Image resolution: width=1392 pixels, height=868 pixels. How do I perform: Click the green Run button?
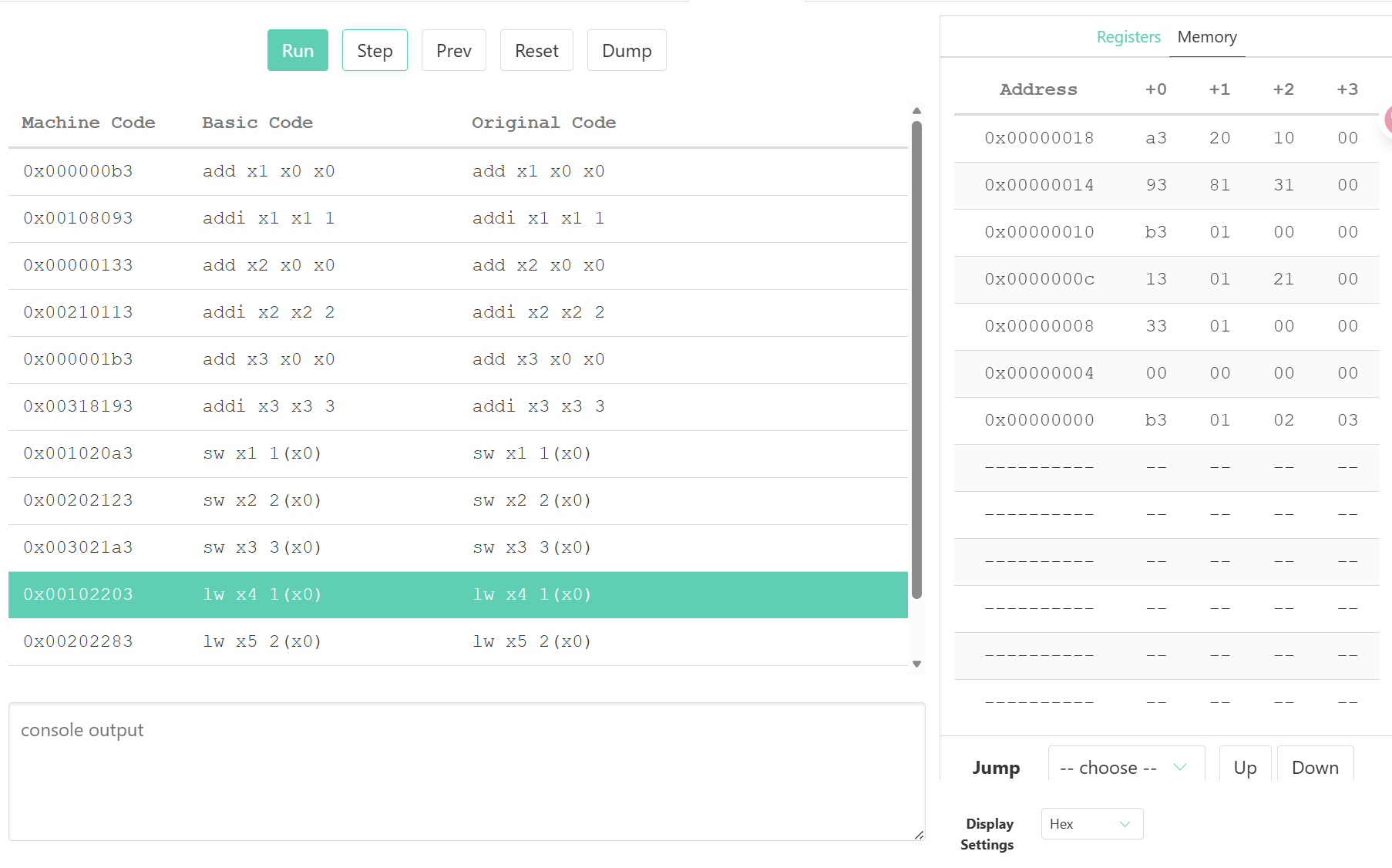pyautogui.click(x=298, y=51)
